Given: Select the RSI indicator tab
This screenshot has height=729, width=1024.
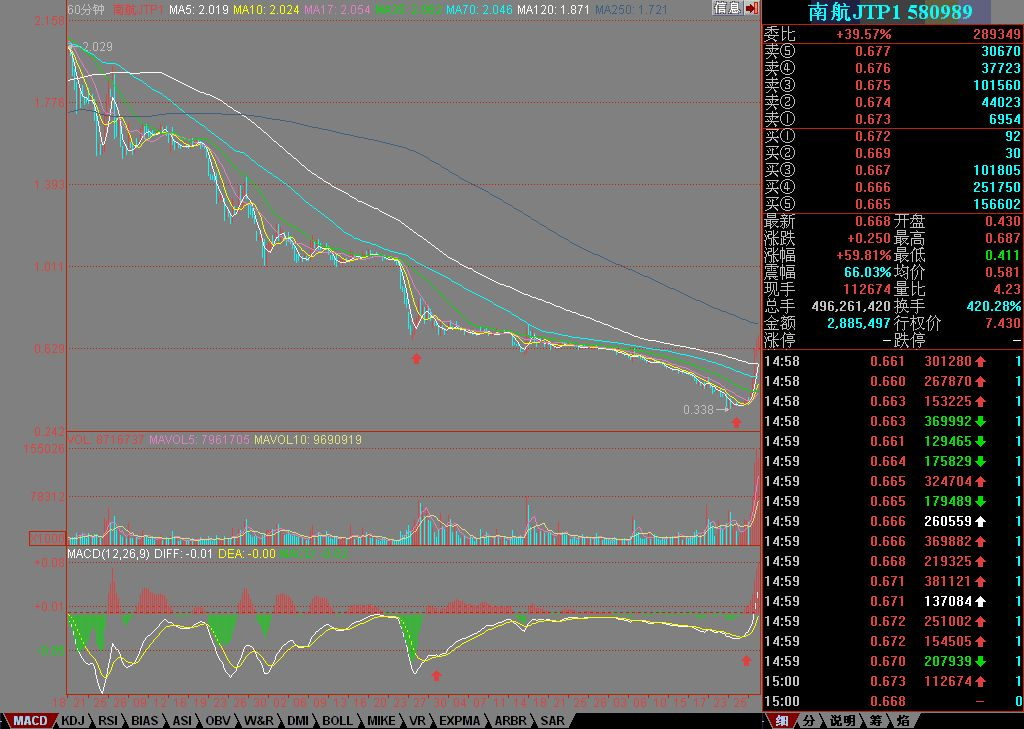Looking at the screenshot, I should pyautogui.click(x=108, y=720).
